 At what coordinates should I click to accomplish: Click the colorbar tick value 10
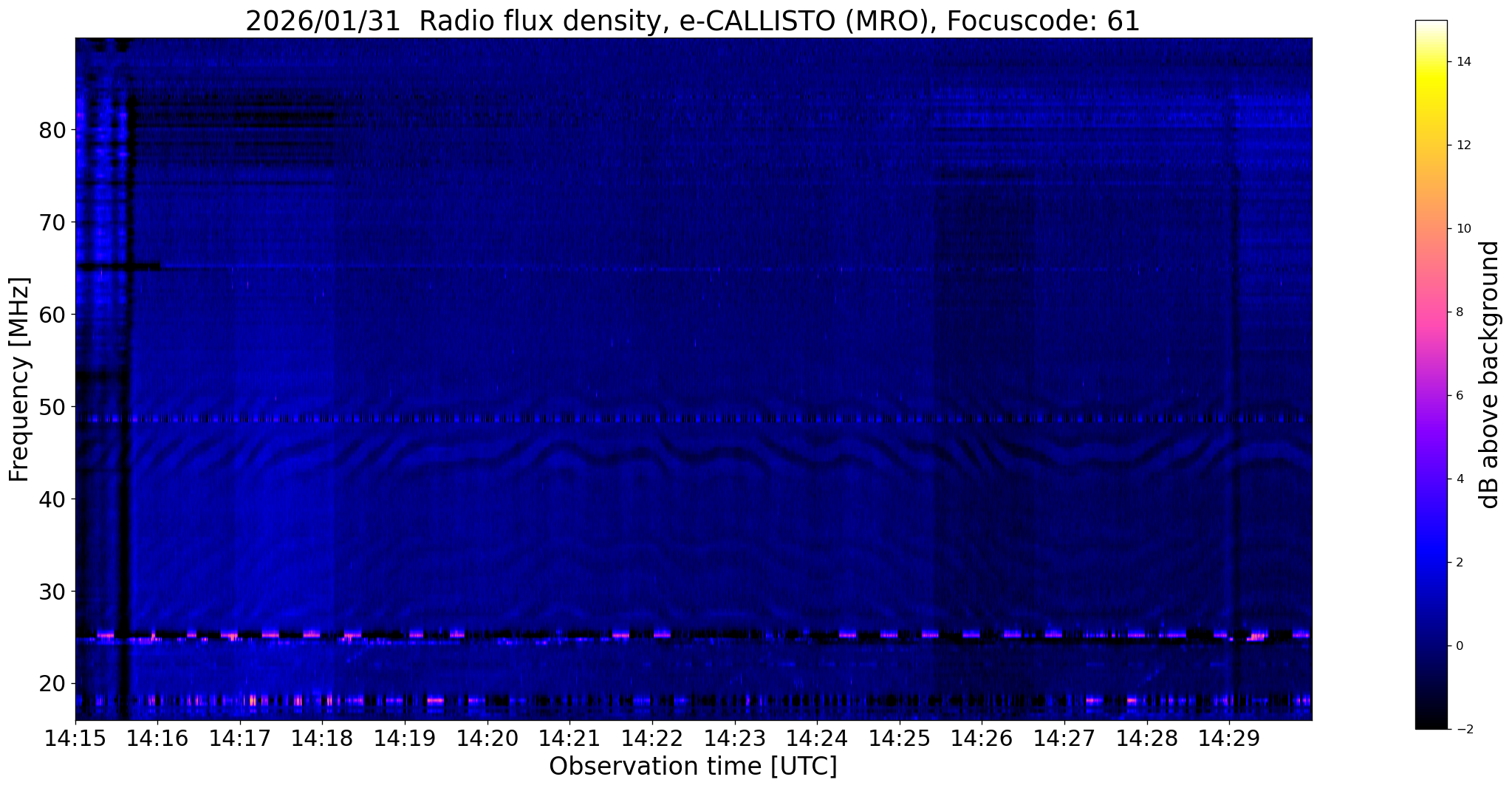(x=1463, y=229)
